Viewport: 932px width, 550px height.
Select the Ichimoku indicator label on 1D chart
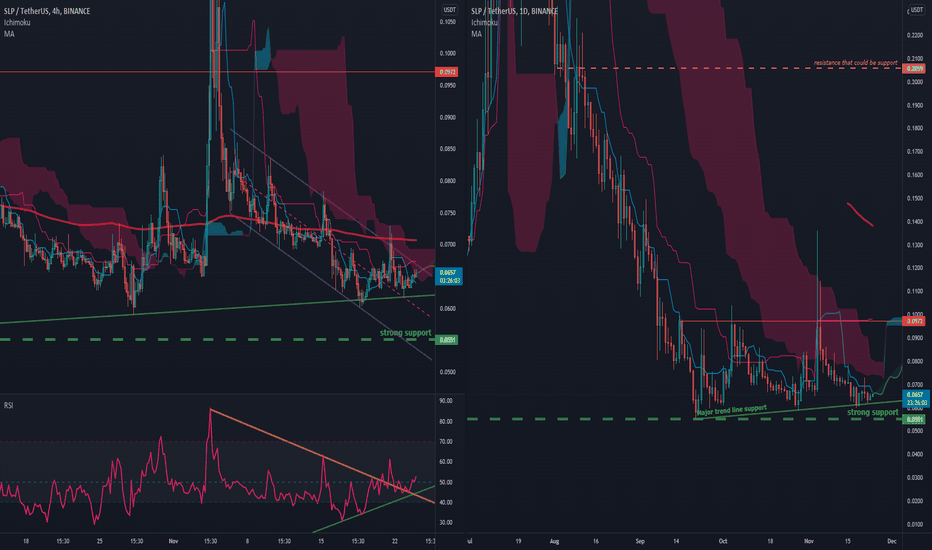[x=484, y=23]
